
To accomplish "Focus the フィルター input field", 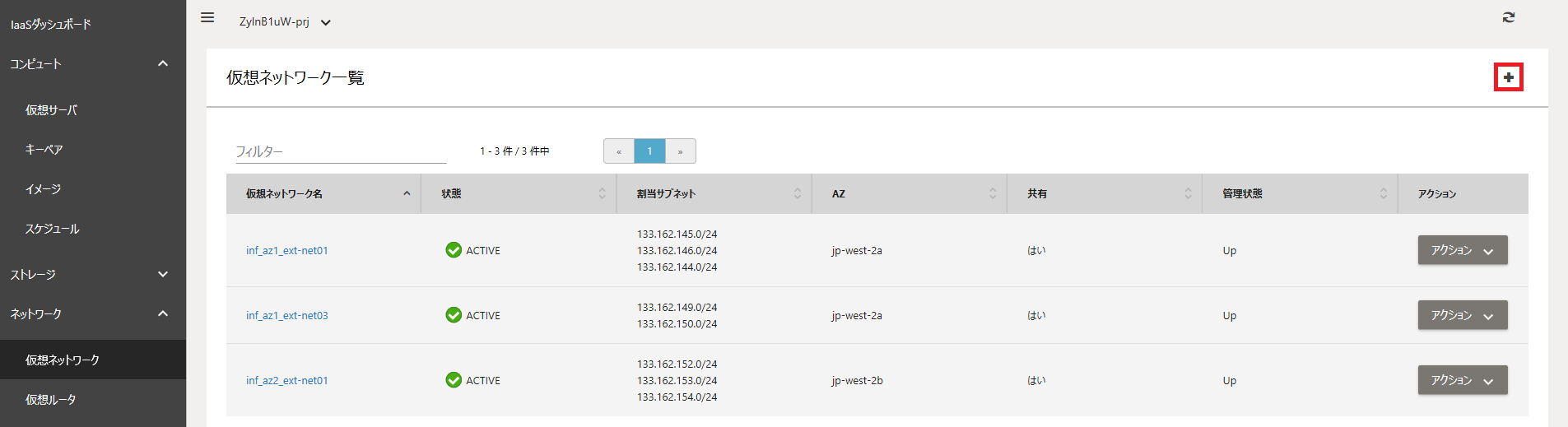I will tap(341, 151).
